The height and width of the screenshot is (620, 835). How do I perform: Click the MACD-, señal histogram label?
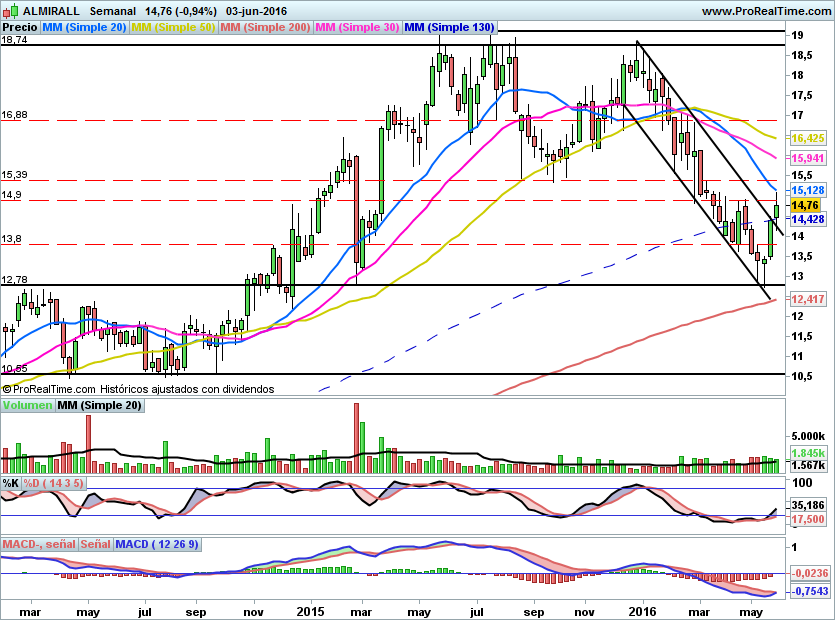pyautogui.click(x=39, y=544)
